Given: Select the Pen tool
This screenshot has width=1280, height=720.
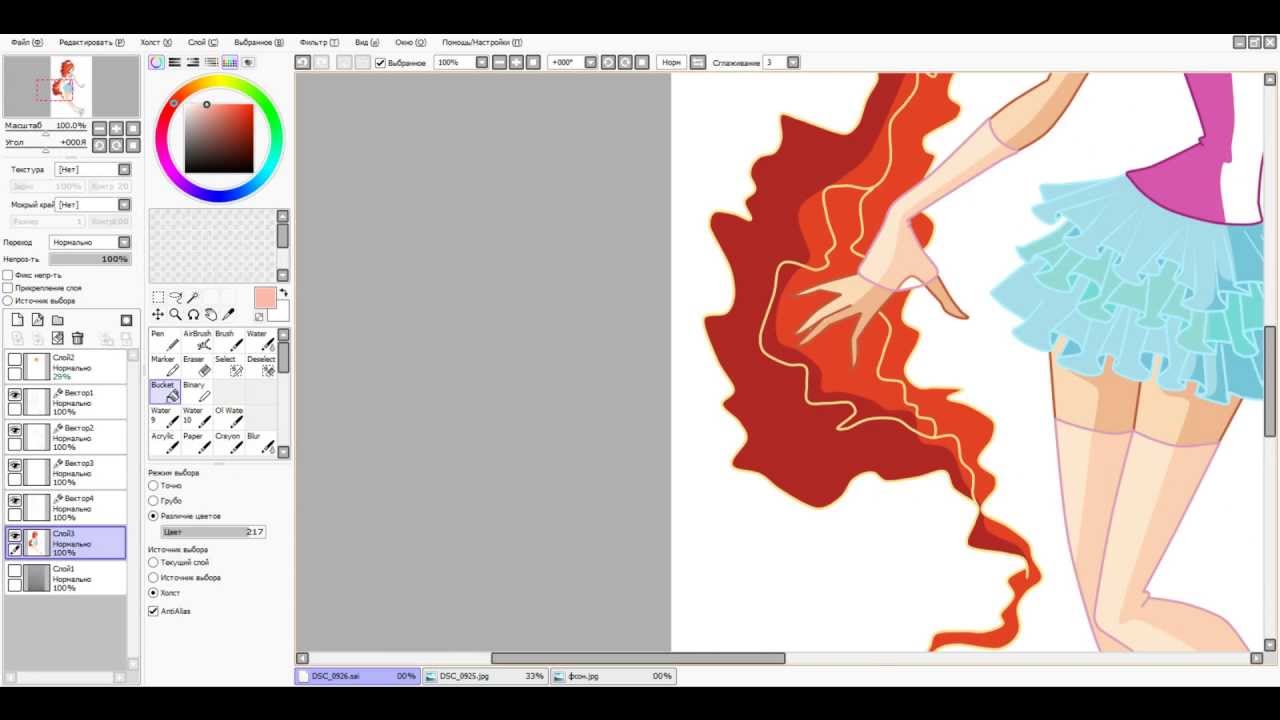Looking at the screenshot, I should [x=165, y=340].
